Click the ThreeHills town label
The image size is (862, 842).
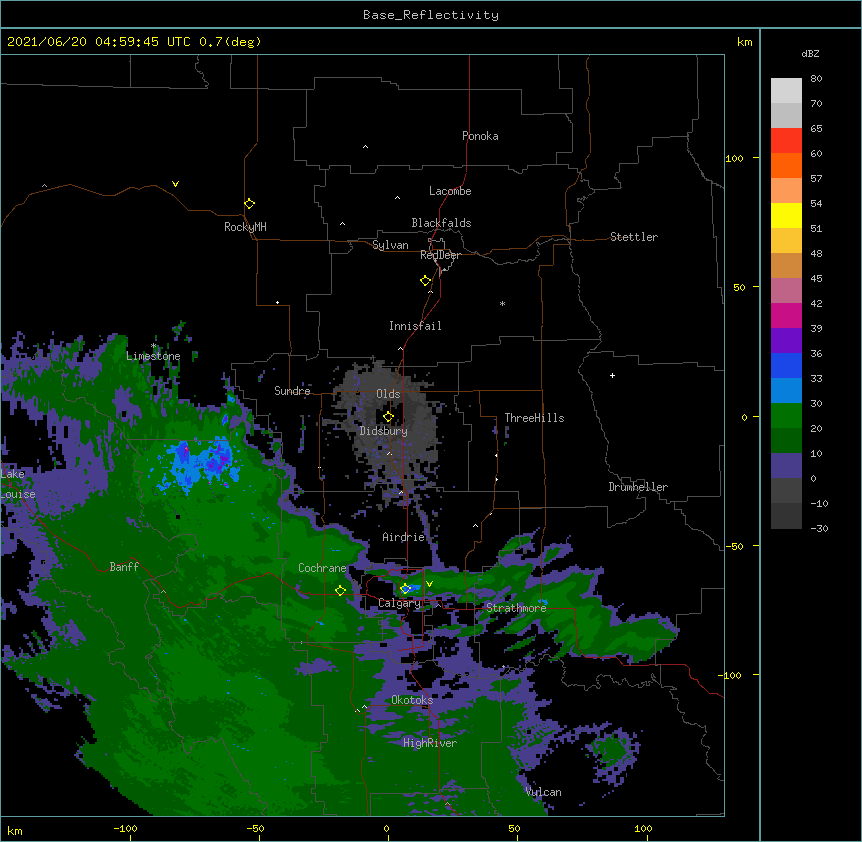coord(534,418)
